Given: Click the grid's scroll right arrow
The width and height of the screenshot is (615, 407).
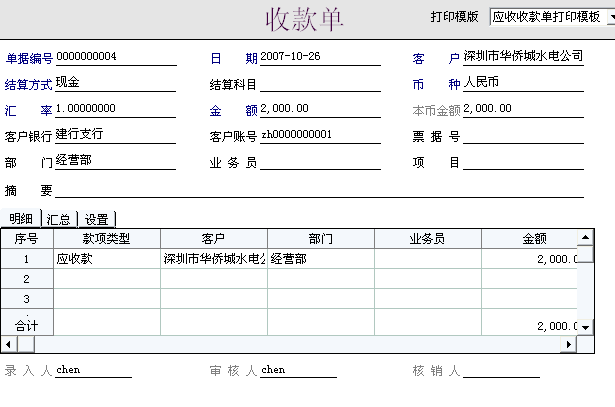Looking at the screenshot, I should point(569,345).
